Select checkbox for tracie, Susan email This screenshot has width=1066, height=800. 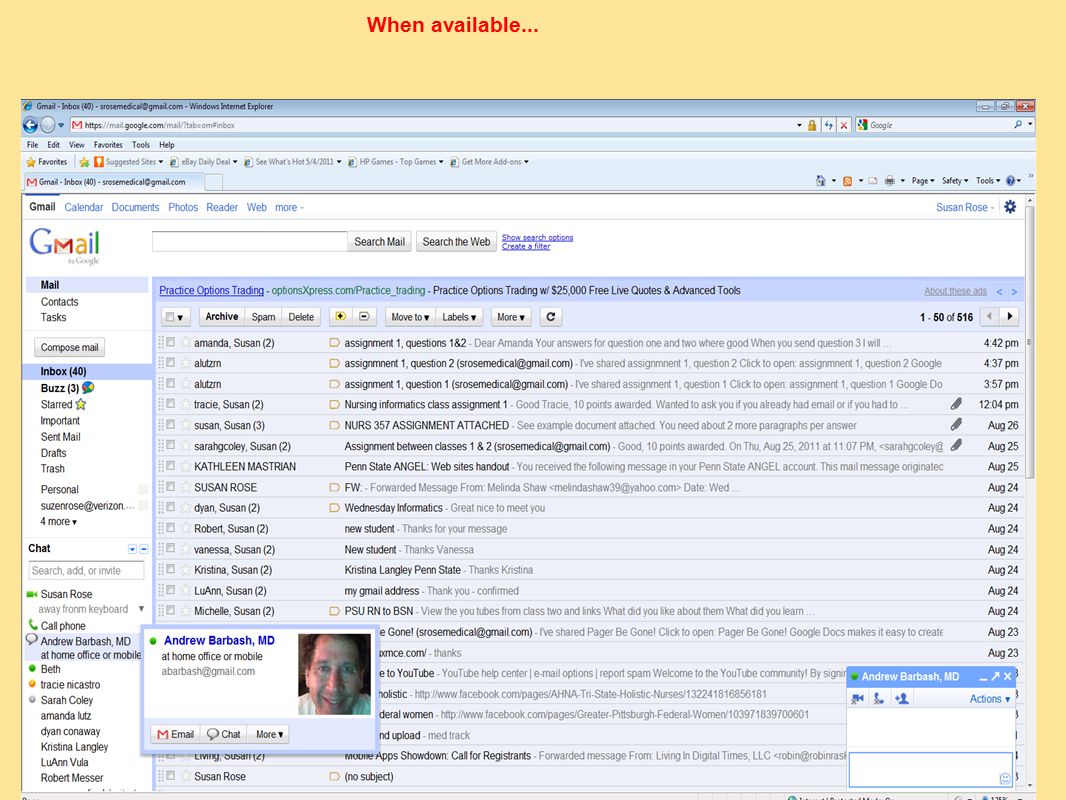click(x=171, y=404)
